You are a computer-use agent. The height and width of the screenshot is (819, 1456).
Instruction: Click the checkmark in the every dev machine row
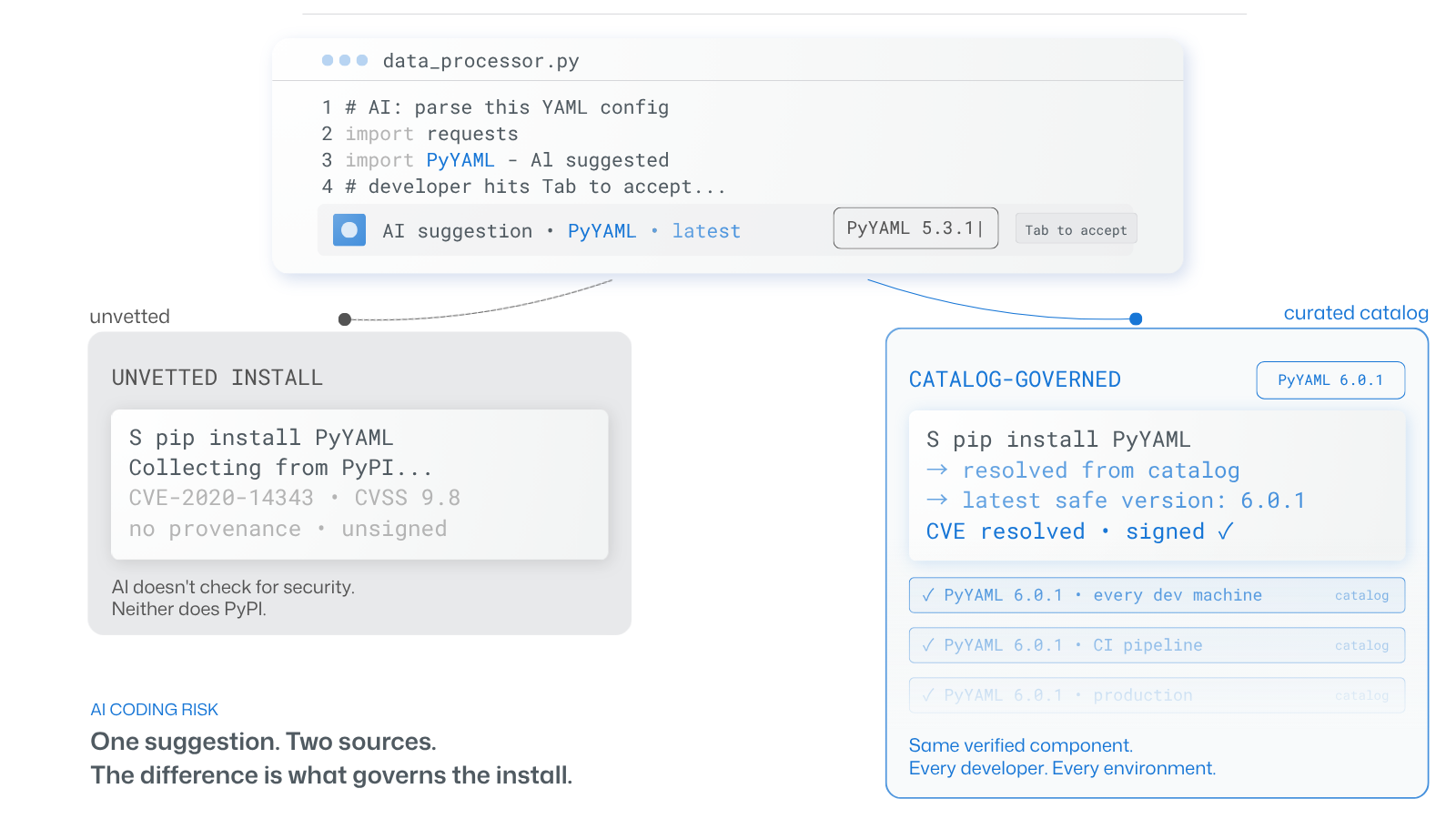pyautogui.click(x=928, y=595)
